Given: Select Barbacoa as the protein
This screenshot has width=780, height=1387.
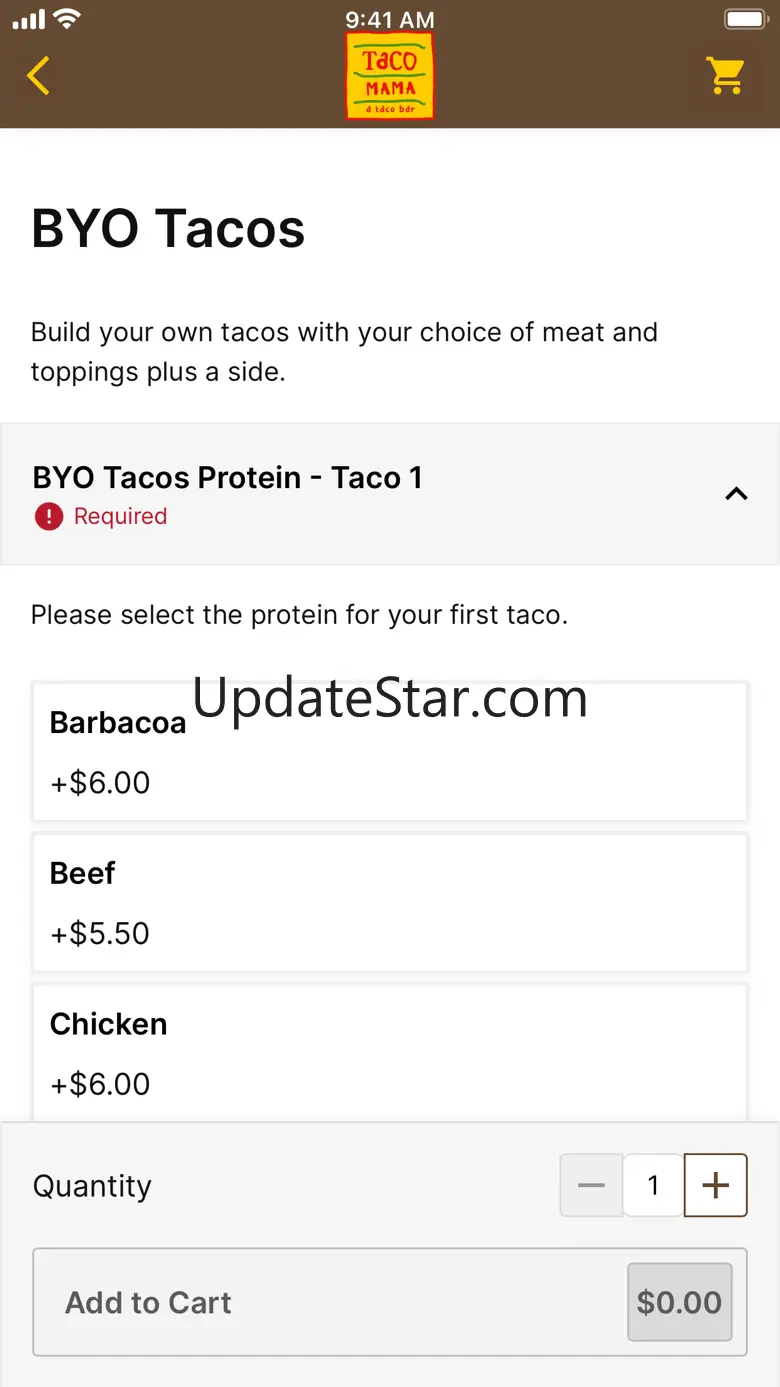Looking at the screenshot, I should (390, 752).
